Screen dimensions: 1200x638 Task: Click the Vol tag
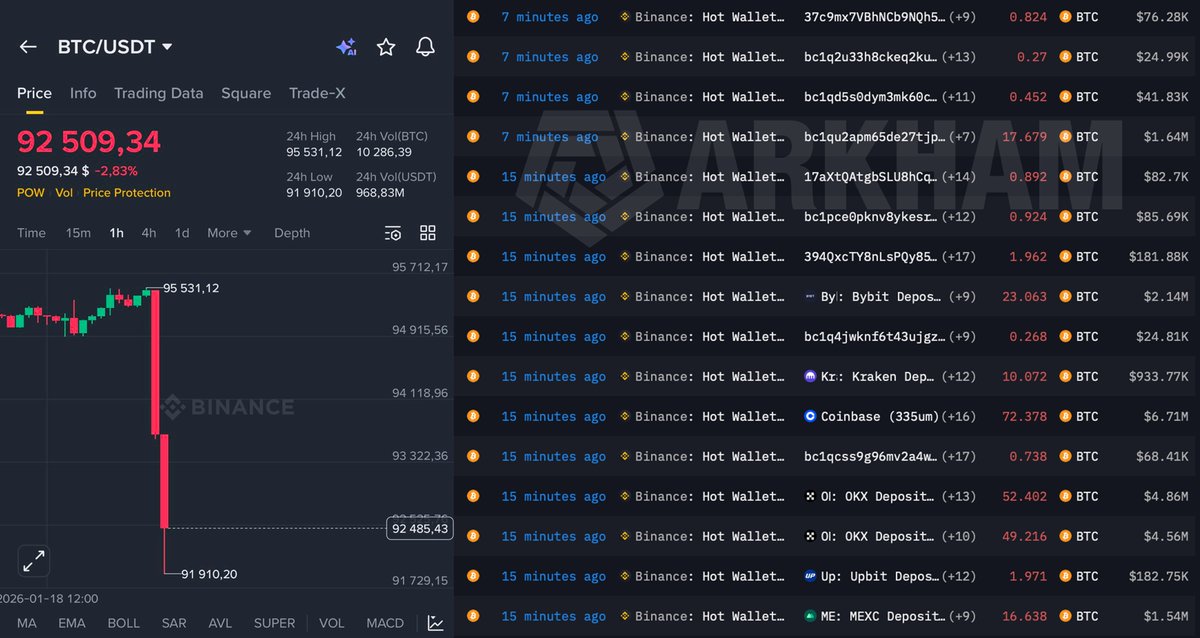[64, 193]
